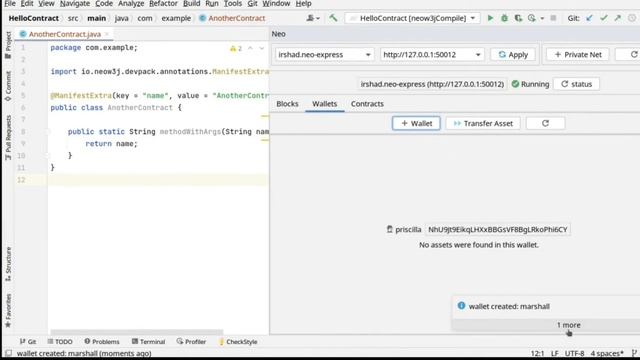Click the '1 more' notifications link
640x360 pixels.
(x=569, y=325)
